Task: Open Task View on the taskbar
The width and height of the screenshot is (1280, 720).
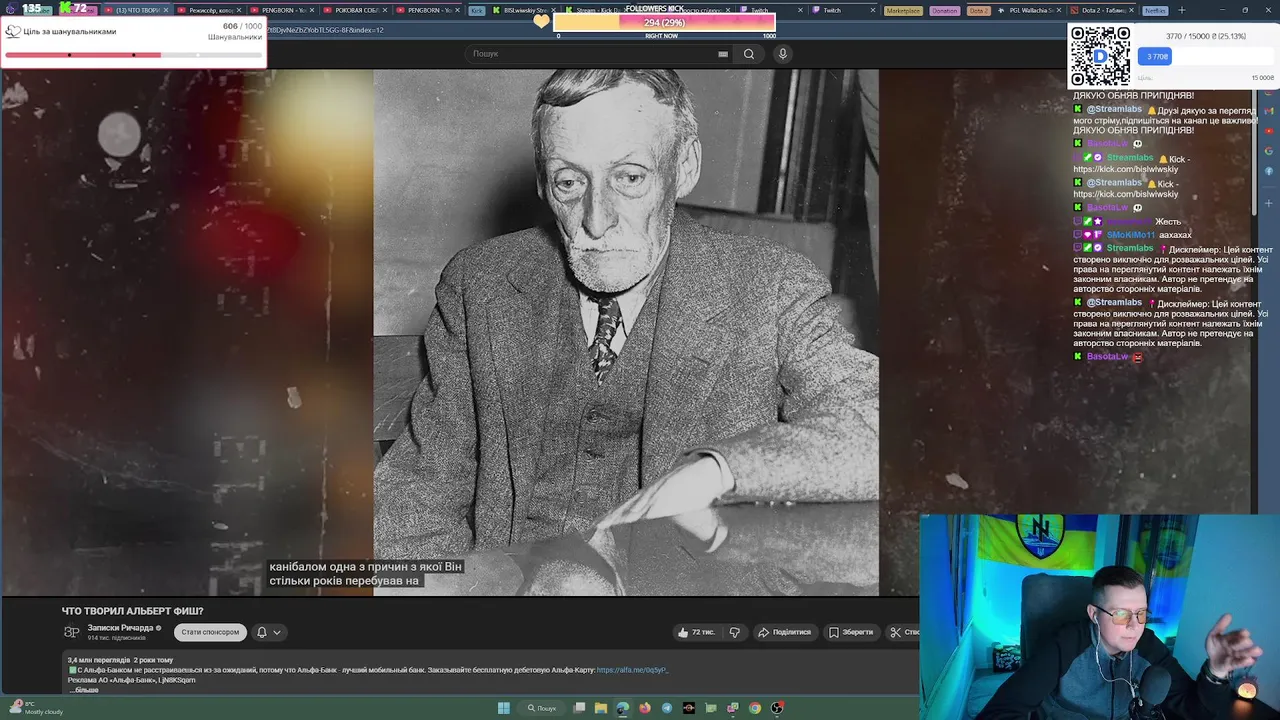Action: [x=579, y=708]
